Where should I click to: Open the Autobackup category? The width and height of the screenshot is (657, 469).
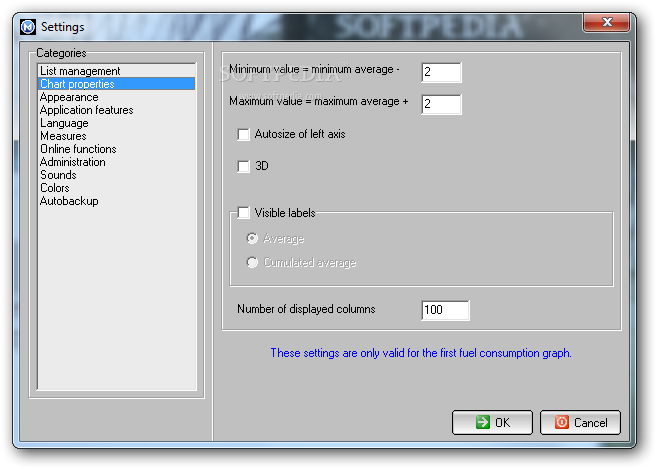[x=116, y=201]
